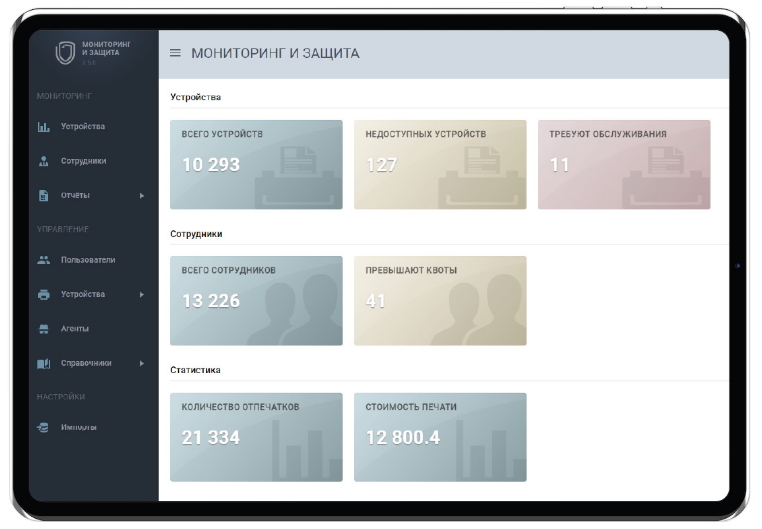762x529 pixels.
Task: Click the shield logo in sidebar
Action: (x=65, y=53)
